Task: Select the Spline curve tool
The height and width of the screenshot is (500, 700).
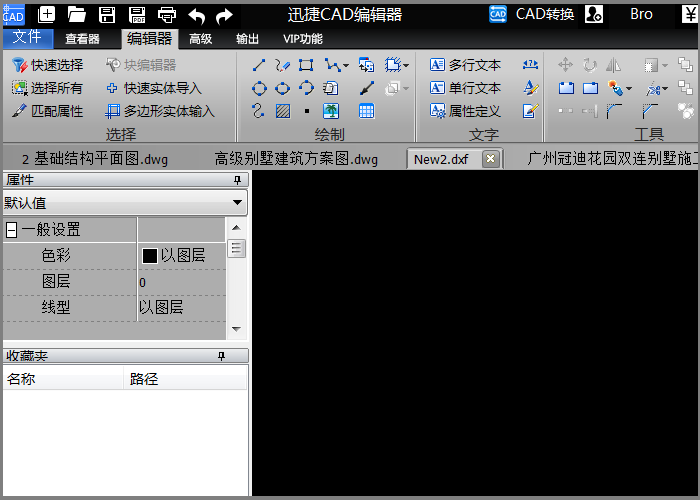Action: coord(258,111)
